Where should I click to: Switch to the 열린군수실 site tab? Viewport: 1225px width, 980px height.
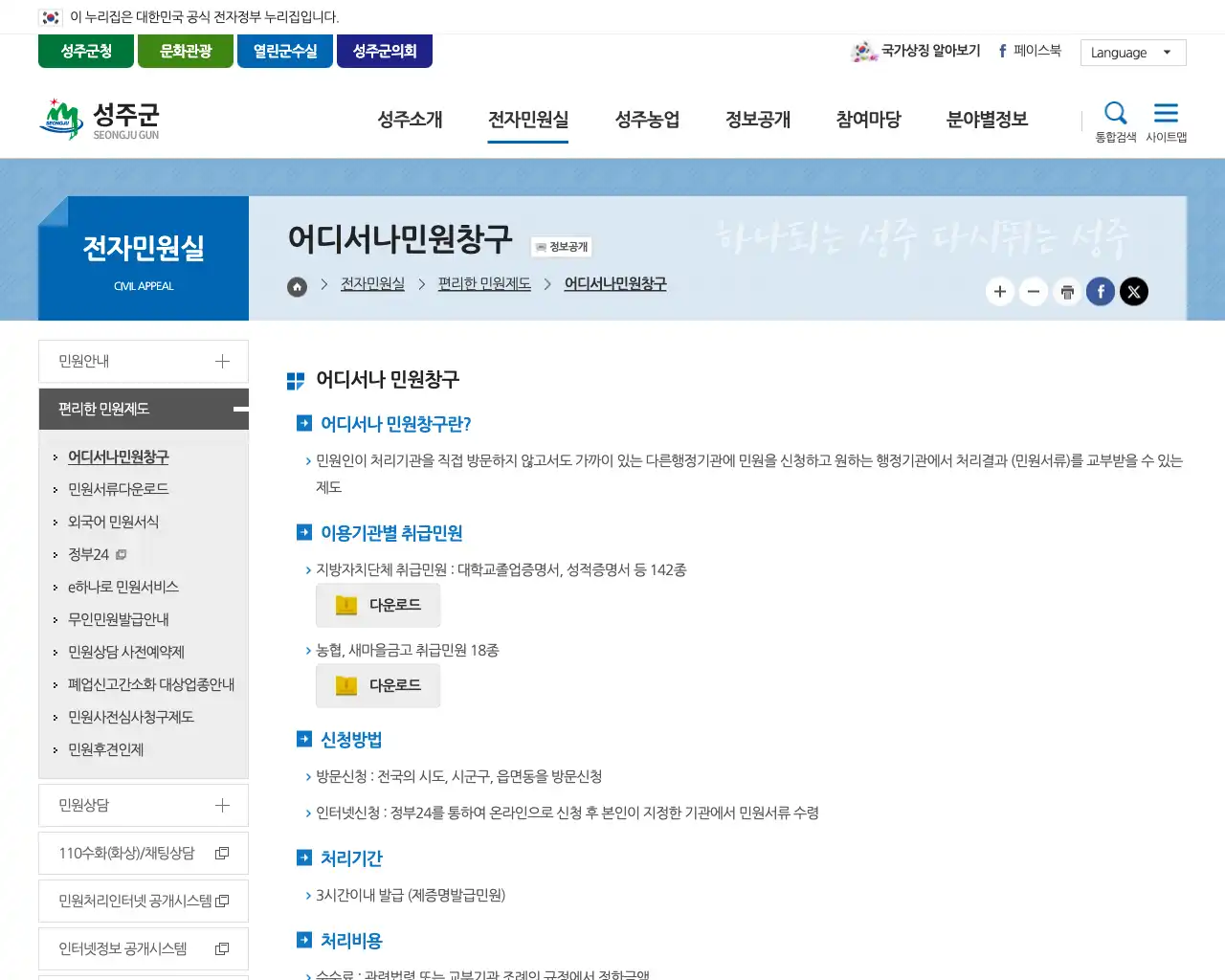click(x=285, y=52)
